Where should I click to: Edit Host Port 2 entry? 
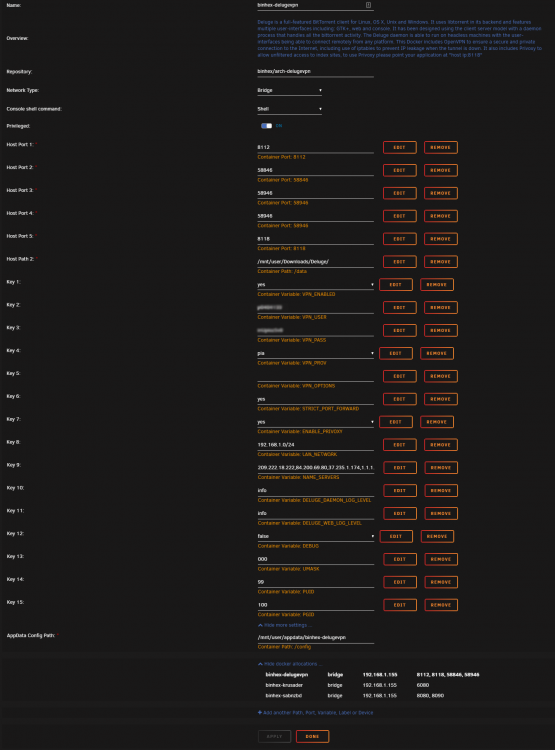tap(400, 170)
